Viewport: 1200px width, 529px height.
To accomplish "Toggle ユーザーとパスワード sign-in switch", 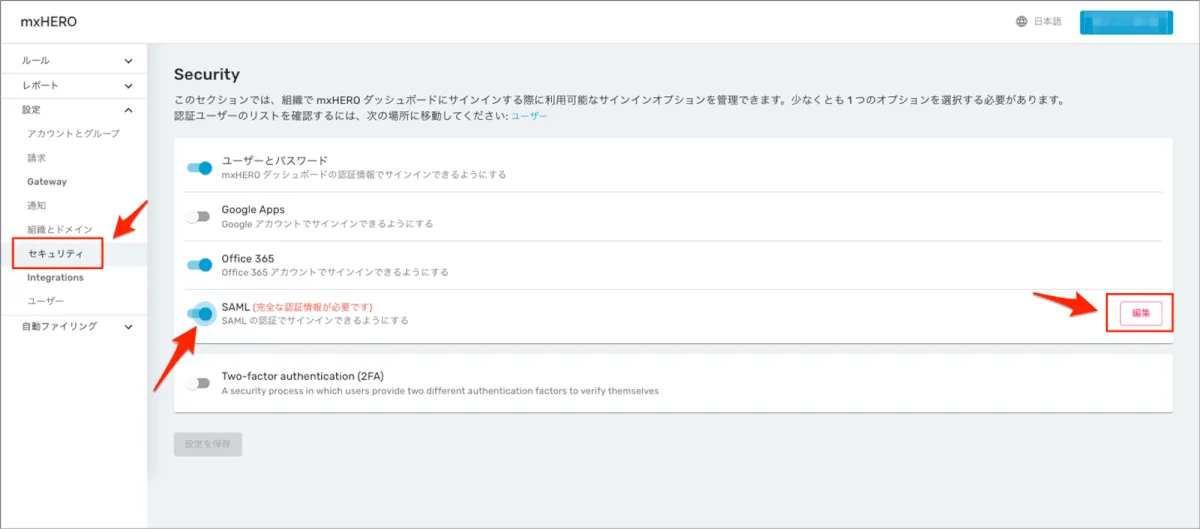I will coord(200,167).
